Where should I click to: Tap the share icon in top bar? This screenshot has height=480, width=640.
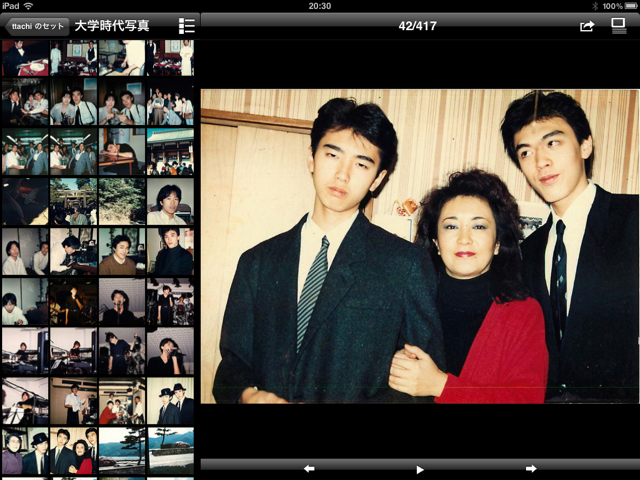click(x=586, y=26)
